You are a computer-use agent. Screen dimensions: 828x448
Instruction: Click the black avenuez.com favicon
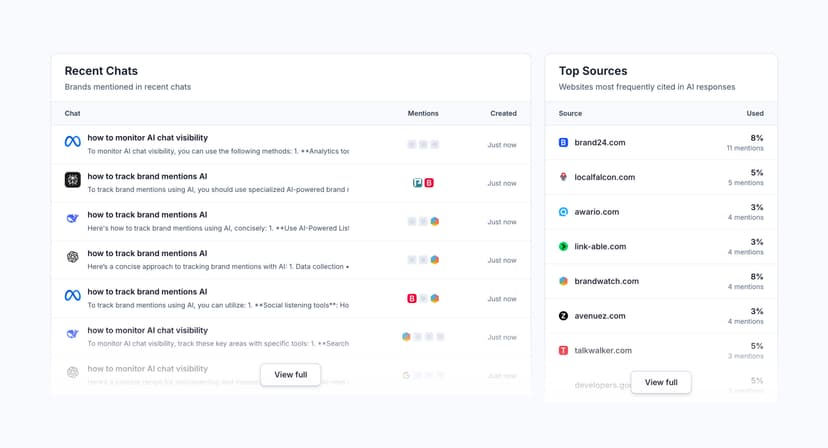click(x=563, y=316)
